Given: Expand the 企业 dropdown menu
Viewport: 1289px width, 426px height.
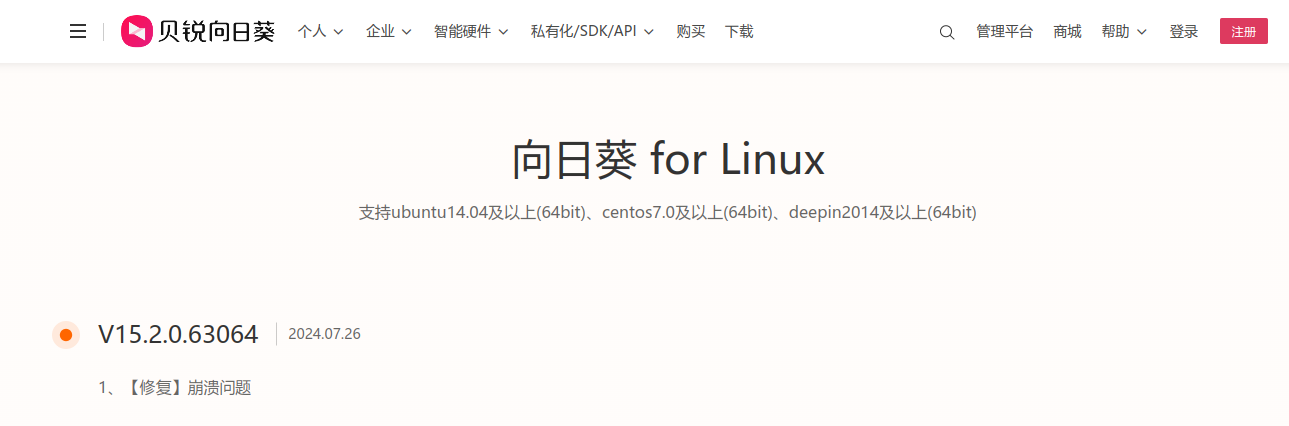Looking at the screenshot, I should point(389,32).
